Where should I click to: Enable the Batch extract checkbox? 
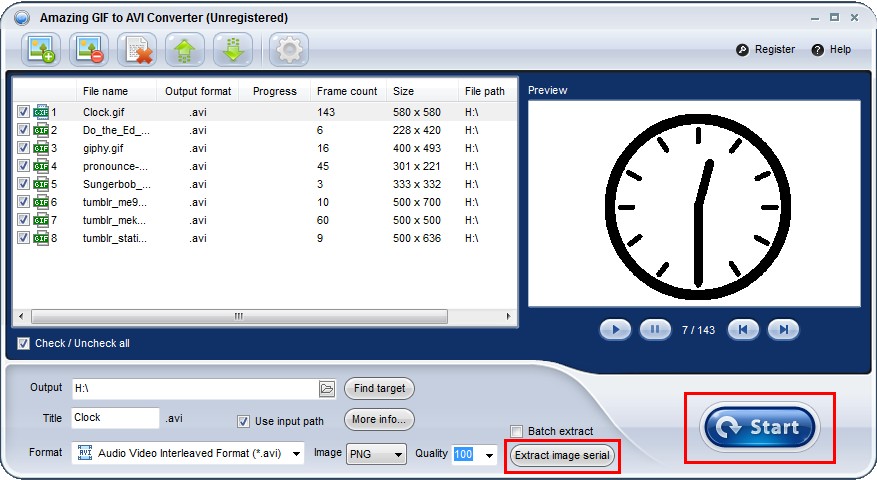517,431
